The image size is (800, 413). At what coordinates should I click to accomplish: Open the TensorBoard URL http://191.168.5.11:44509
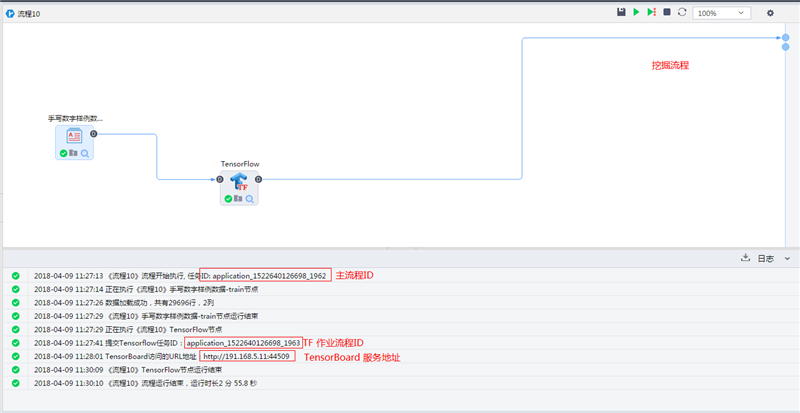pos(247,355)
